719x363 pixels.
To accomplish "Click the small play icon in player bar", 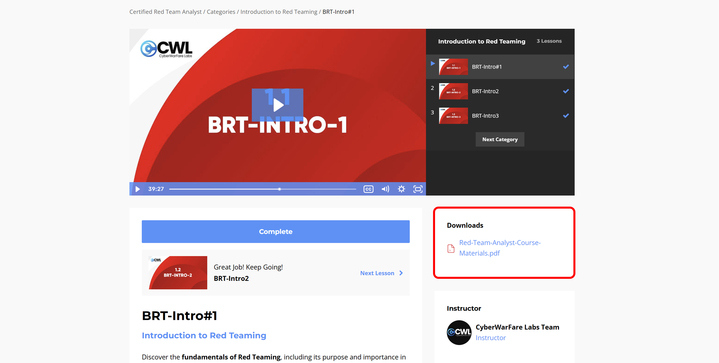I will (137, 189).
